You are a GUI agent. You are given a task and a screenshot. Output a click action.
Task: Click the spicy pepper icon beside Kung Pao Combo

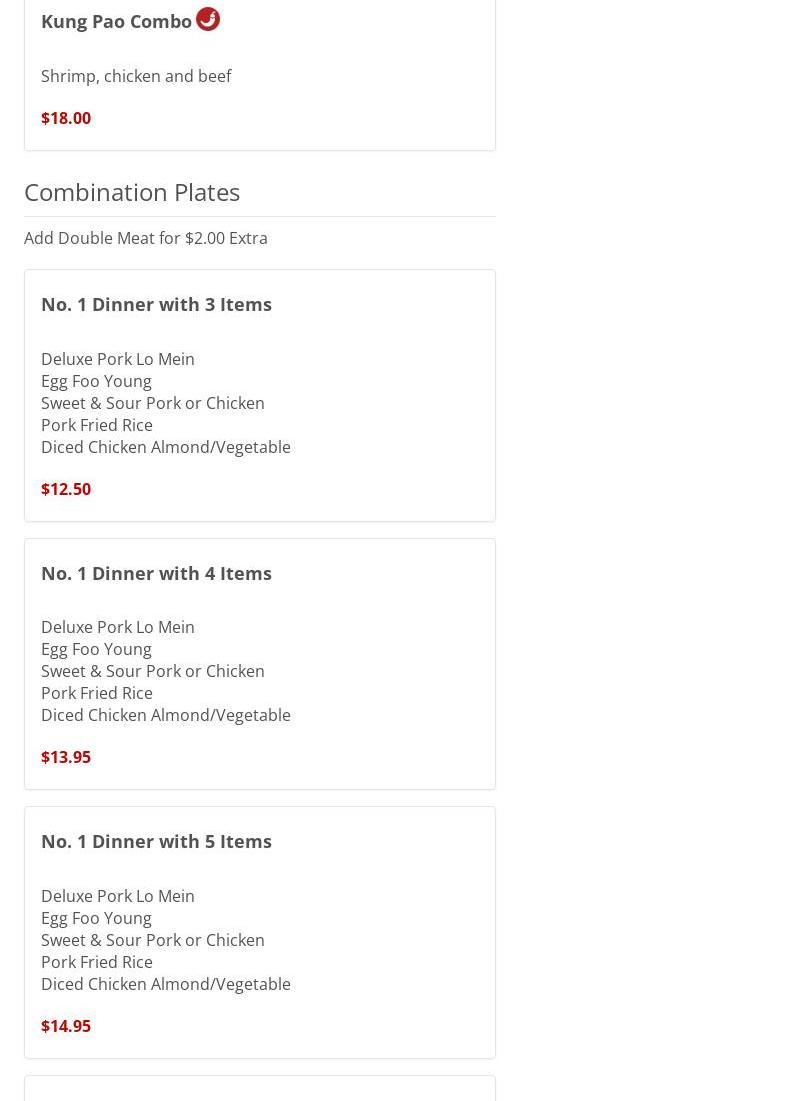coord(208,19)
